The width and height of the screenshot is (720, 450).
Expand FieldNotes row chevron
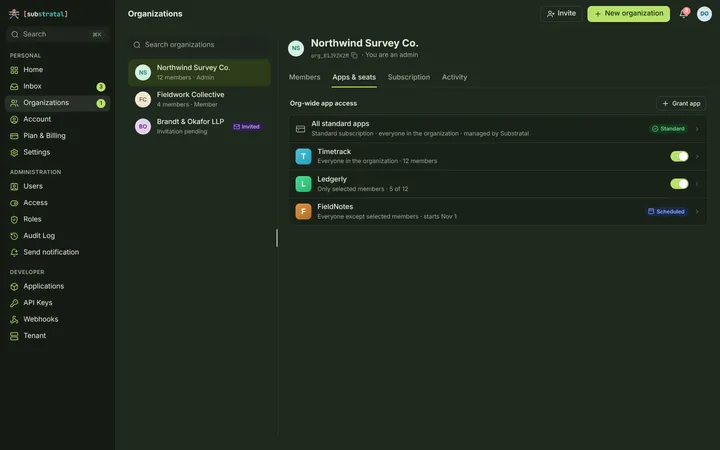point(697,212)
